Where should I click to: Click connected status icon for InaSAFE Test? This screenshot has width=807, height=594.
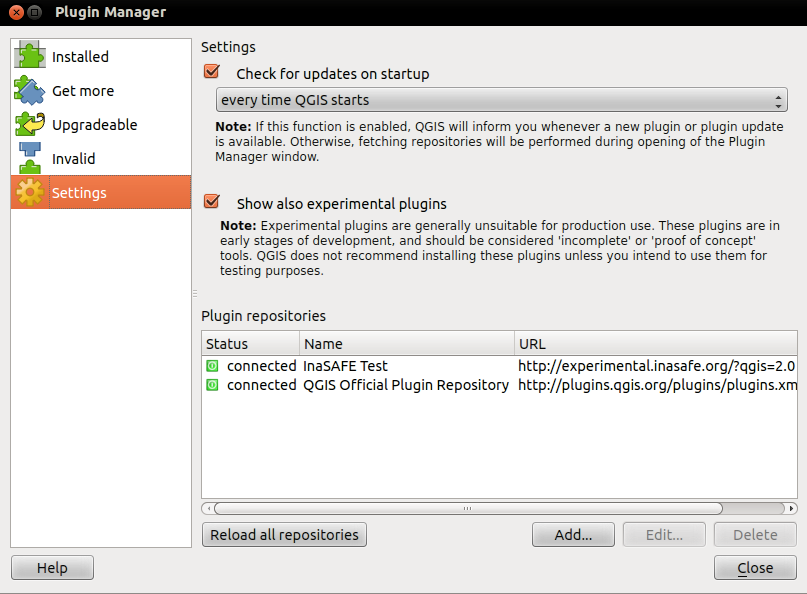click(x=212, y=366)
